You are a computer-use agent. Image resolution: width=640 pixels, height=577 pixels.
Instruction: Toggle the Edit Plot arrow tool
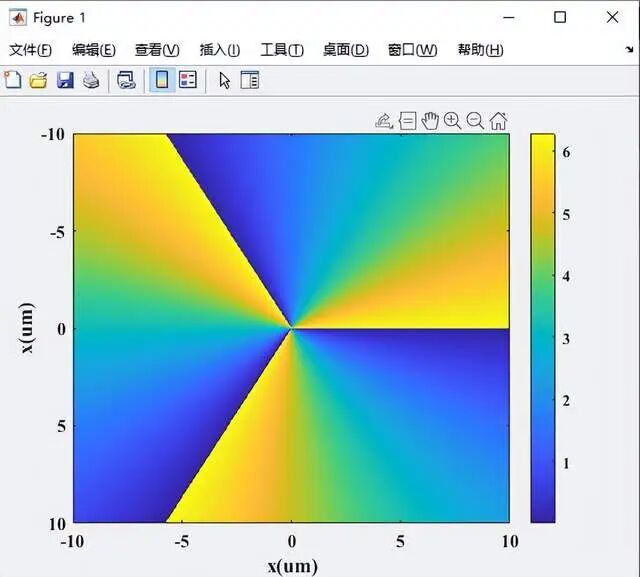(x=224, y=80)
